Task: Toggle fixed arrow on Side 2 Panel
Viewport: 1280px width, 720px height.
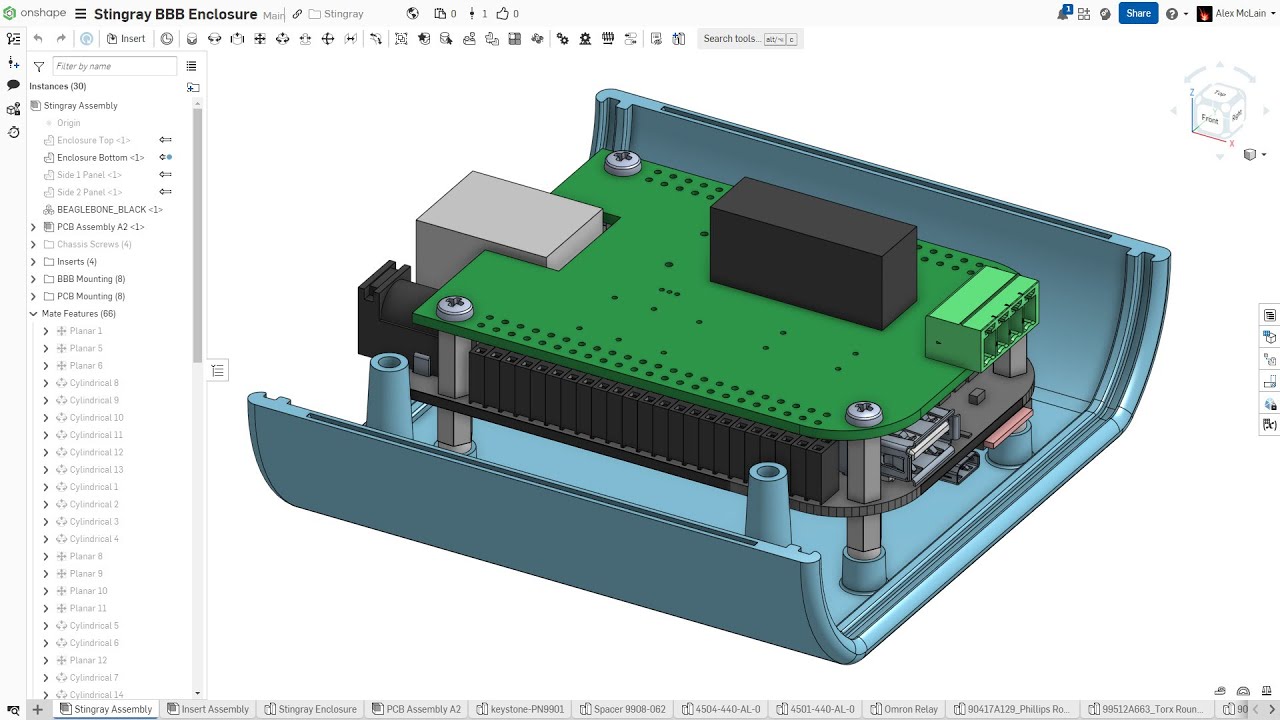Action: 165,192
